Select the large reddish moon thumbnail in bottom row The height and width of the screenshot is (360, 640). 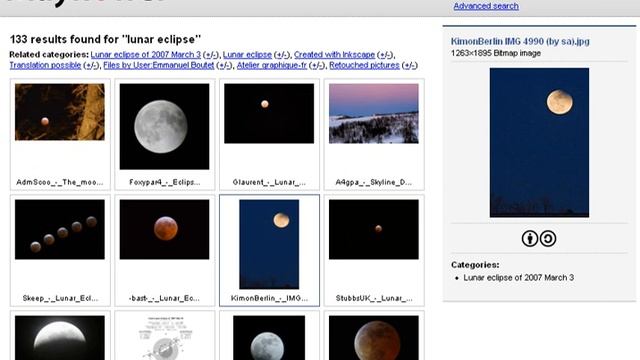tap(374, 338)
